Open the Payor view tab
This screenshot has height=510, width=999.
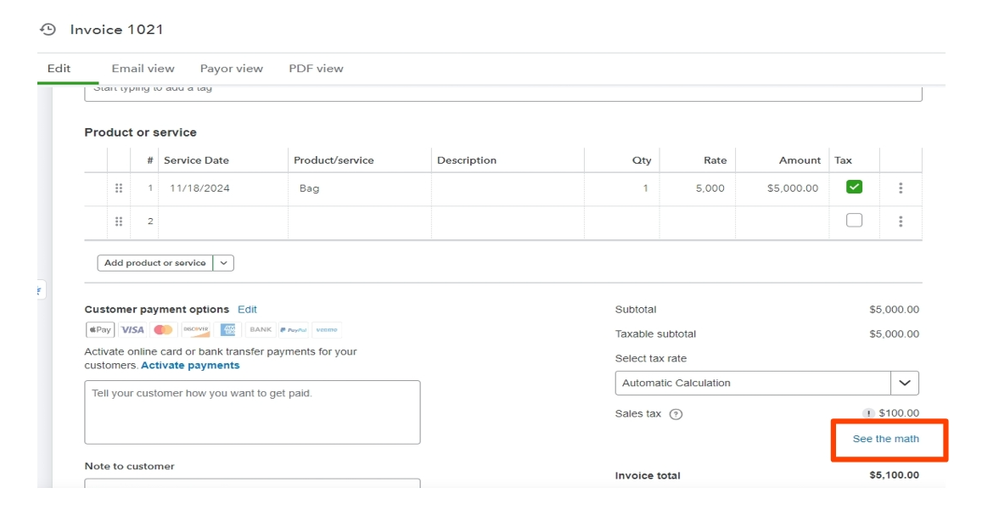click(231, 69)
